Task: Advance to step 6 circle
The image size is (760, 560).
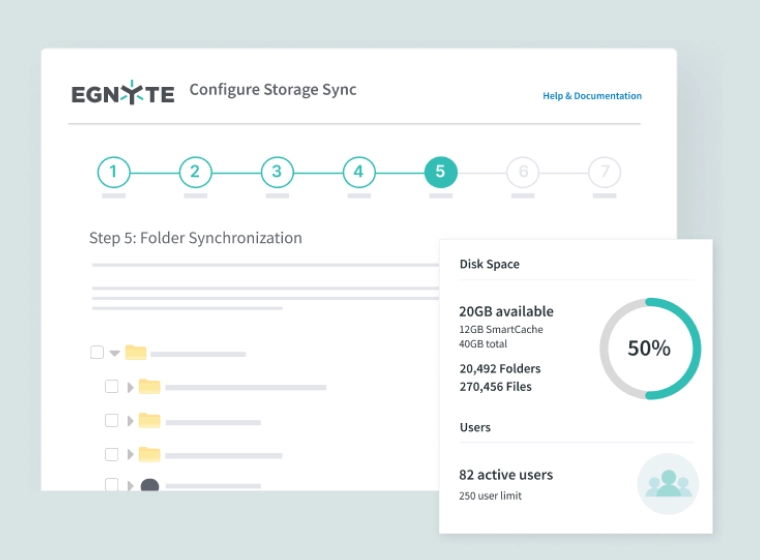Action: (x=522, y=172)
